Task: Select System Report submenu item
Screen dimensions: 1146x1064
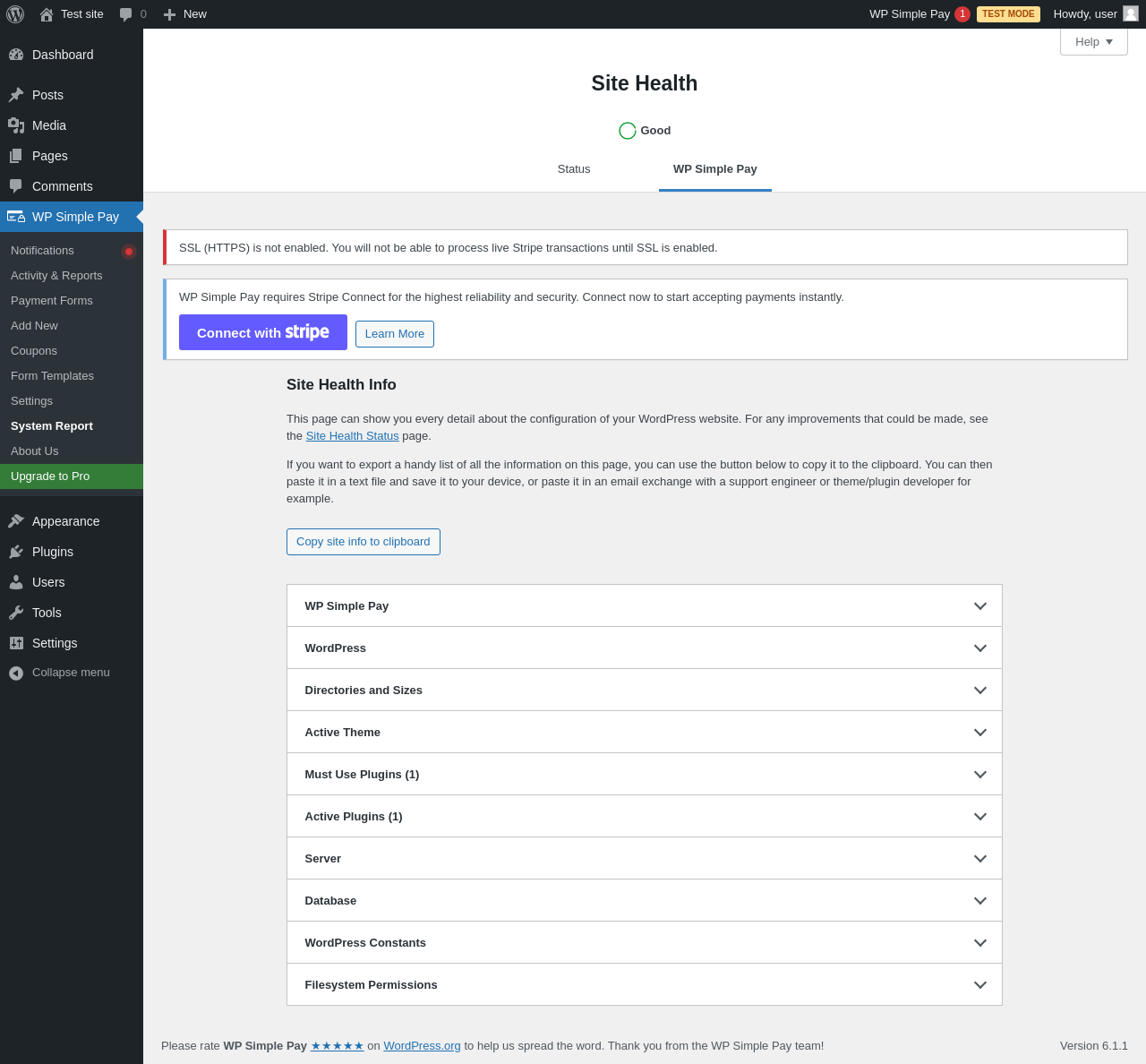Action: click(x=72, y=426)
